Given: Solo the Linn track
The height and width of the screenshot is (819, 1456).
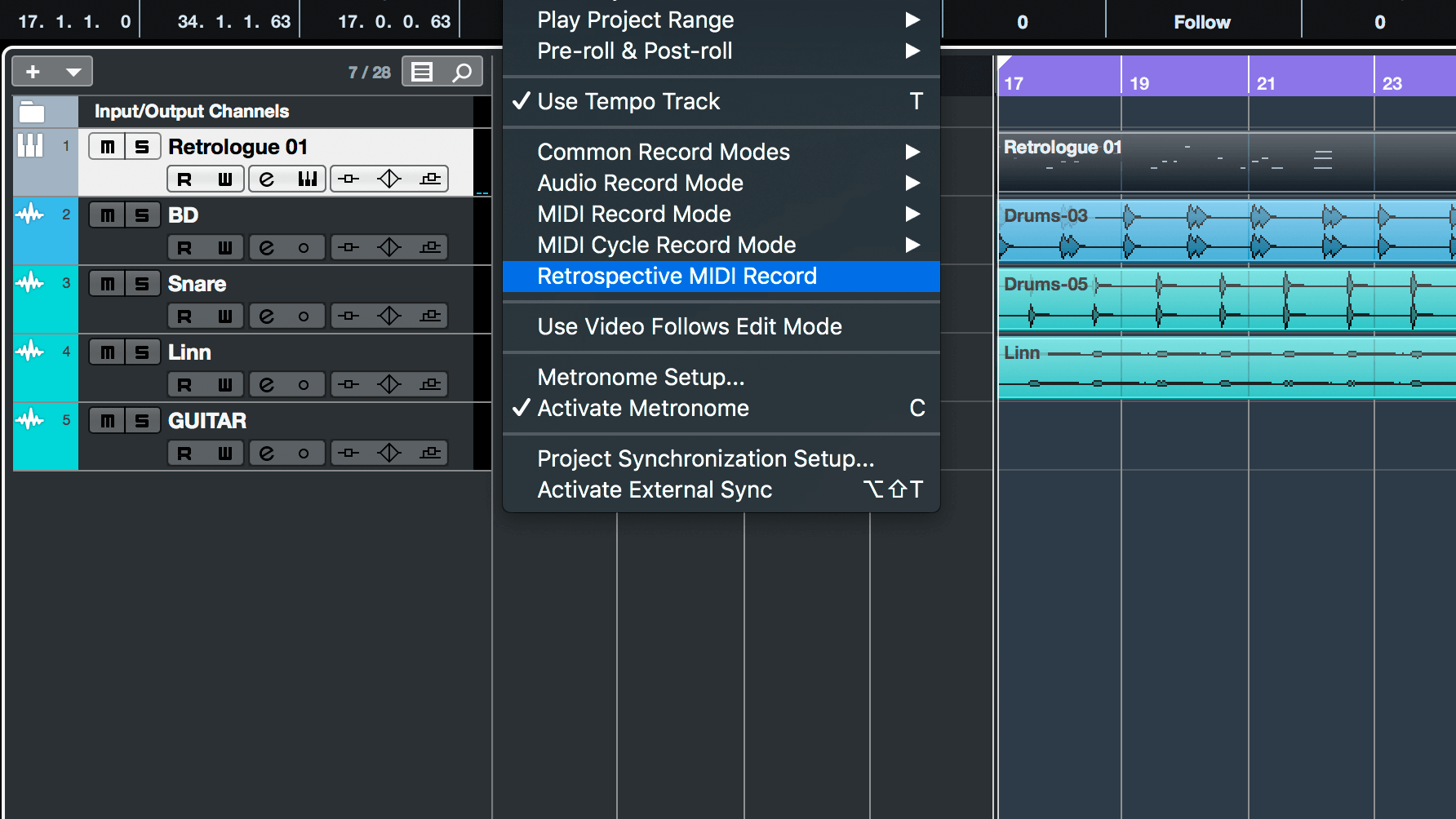Looking at the screenshot, I should (142, 352).
